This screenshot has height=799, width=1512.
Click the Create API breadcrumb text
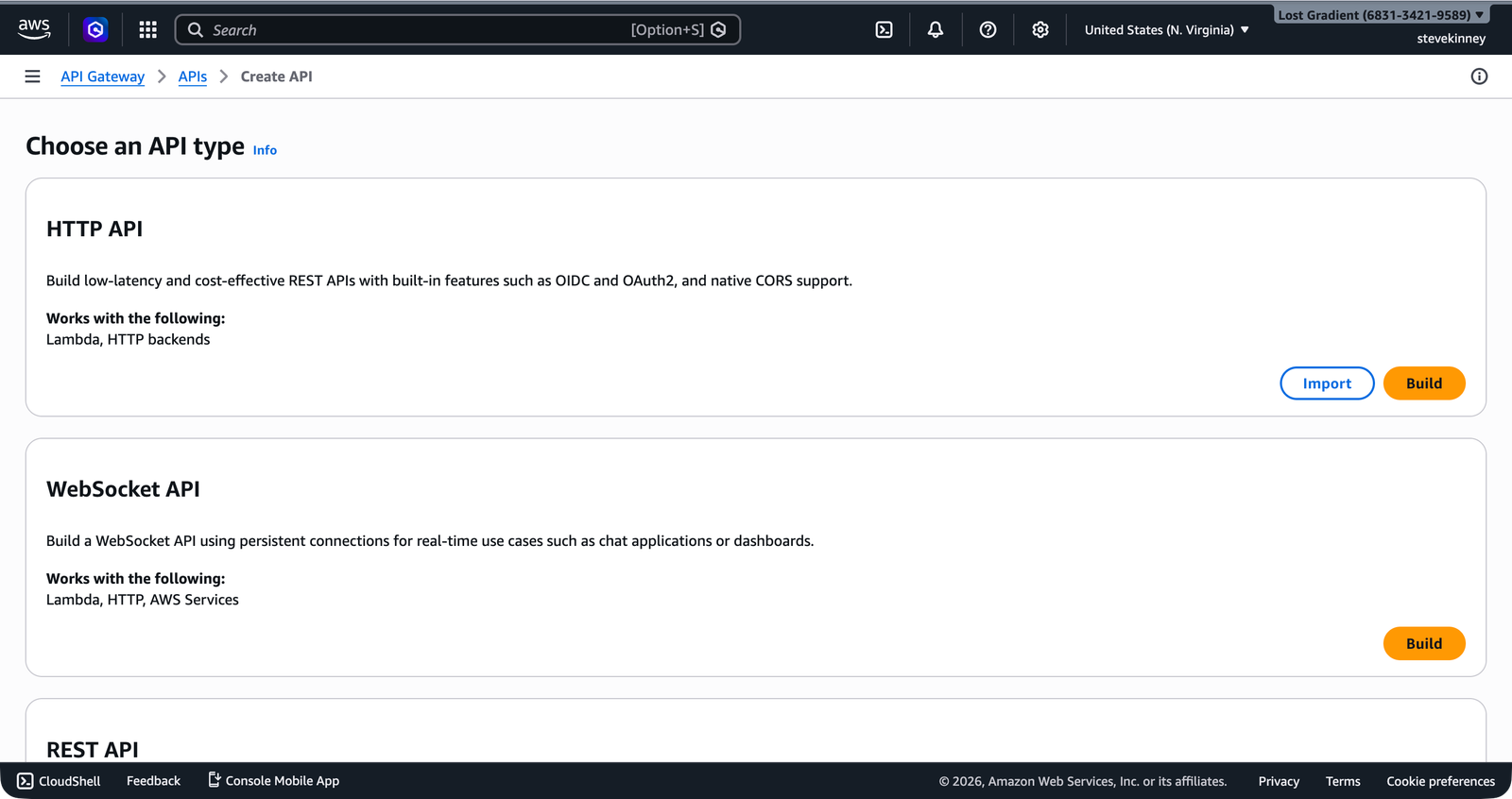coord(276,76)
